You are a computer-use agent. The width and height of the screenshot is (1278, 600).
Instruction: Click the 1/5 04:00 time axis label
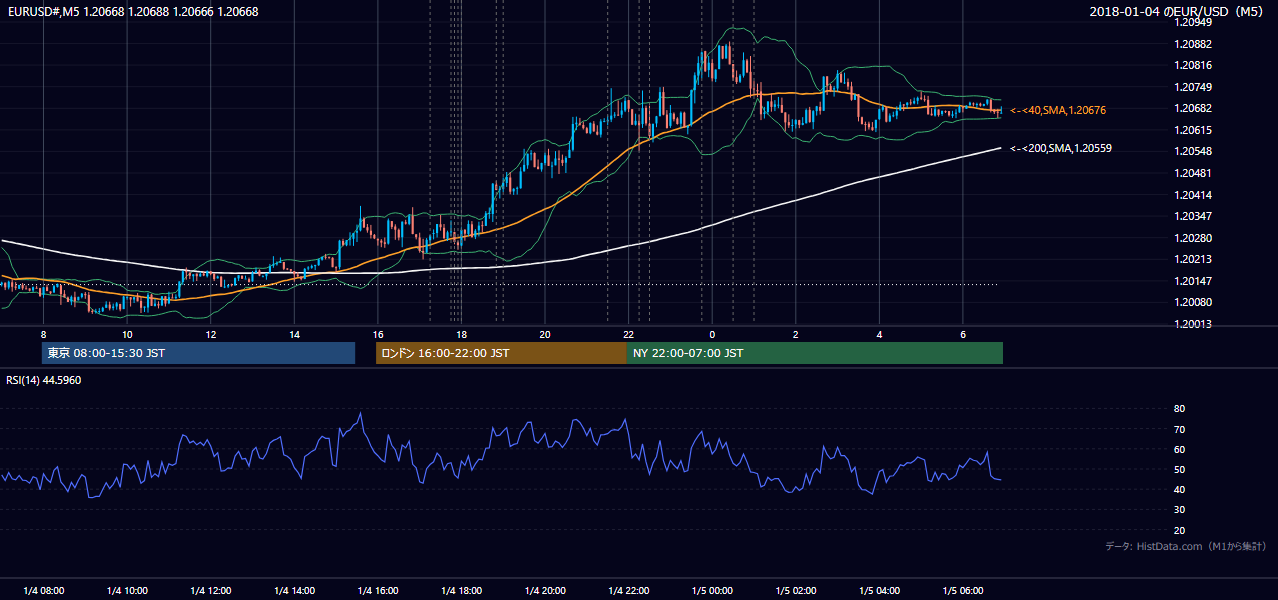pos(879,590)
